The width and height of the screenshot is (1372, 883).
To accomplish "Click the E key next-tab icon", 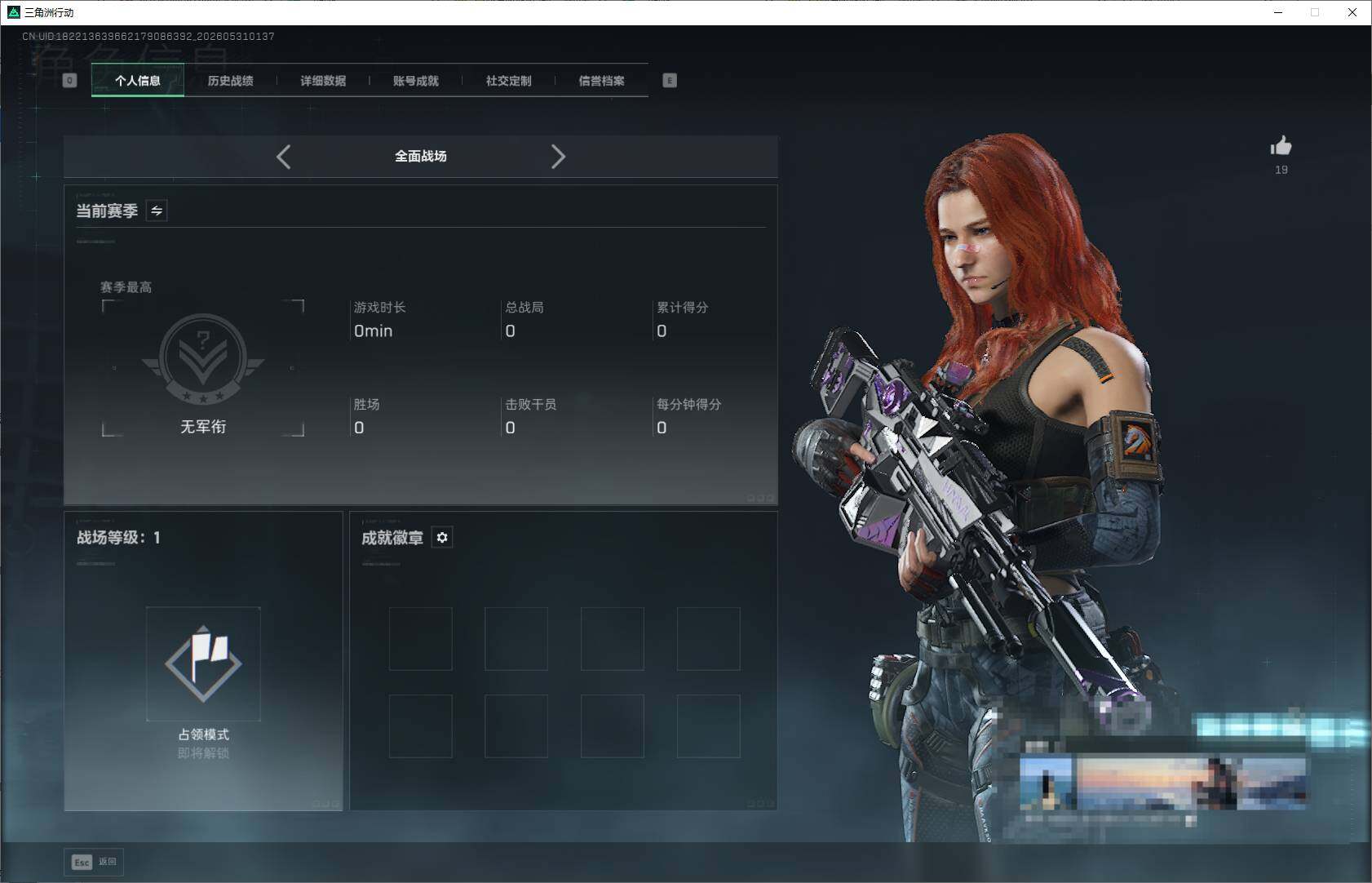I will click(x=670, y=80).
